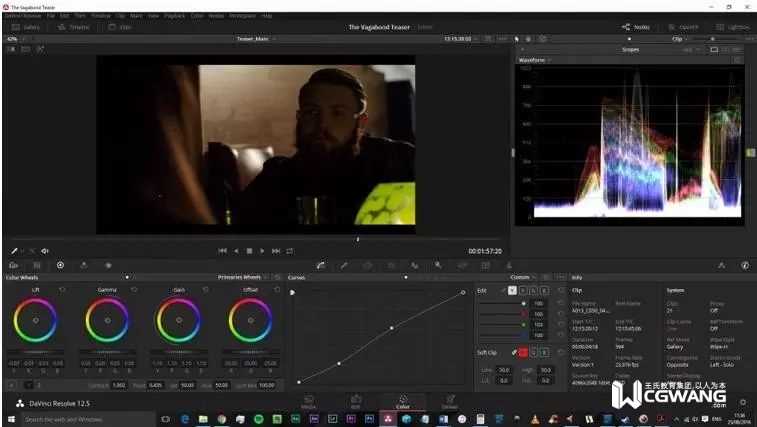Viewport: 757px width, 427px height.
Task: Toggle the Nodes panel button
Action: click(x=636, y=27)
